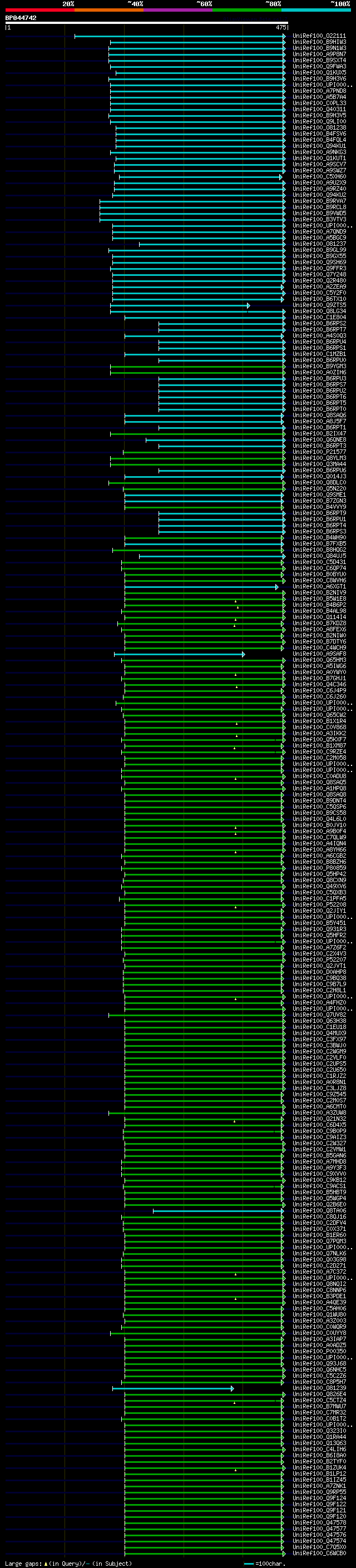Viewport: 356px width, 1568px height.
Task: Select the UniRef100_A5B7A4 label
Action: click(x=319, y=97)
